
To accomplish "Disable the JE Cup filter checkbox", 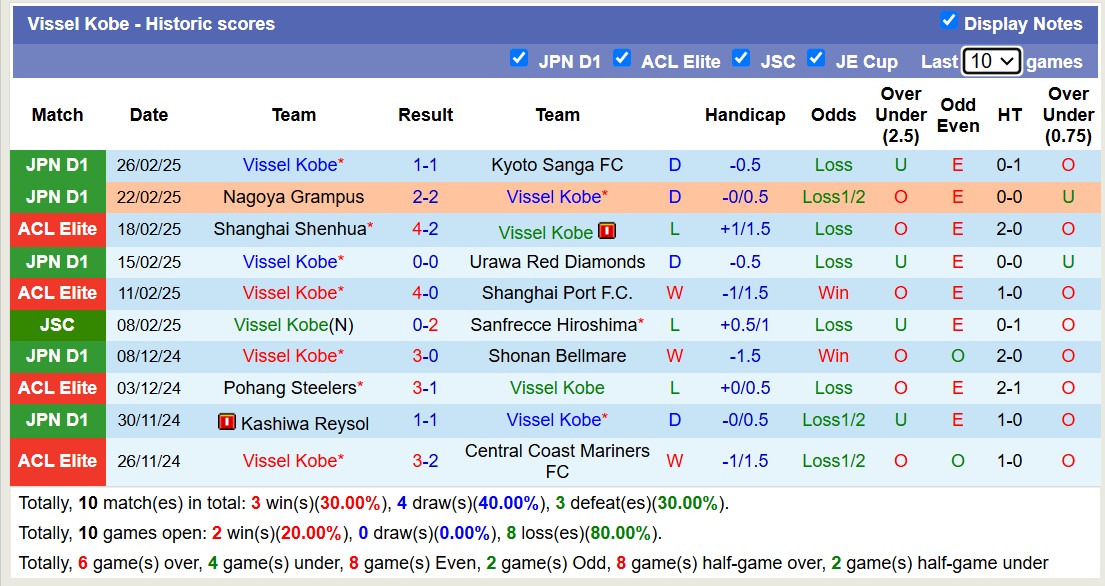I will click(x=816, y=58).
